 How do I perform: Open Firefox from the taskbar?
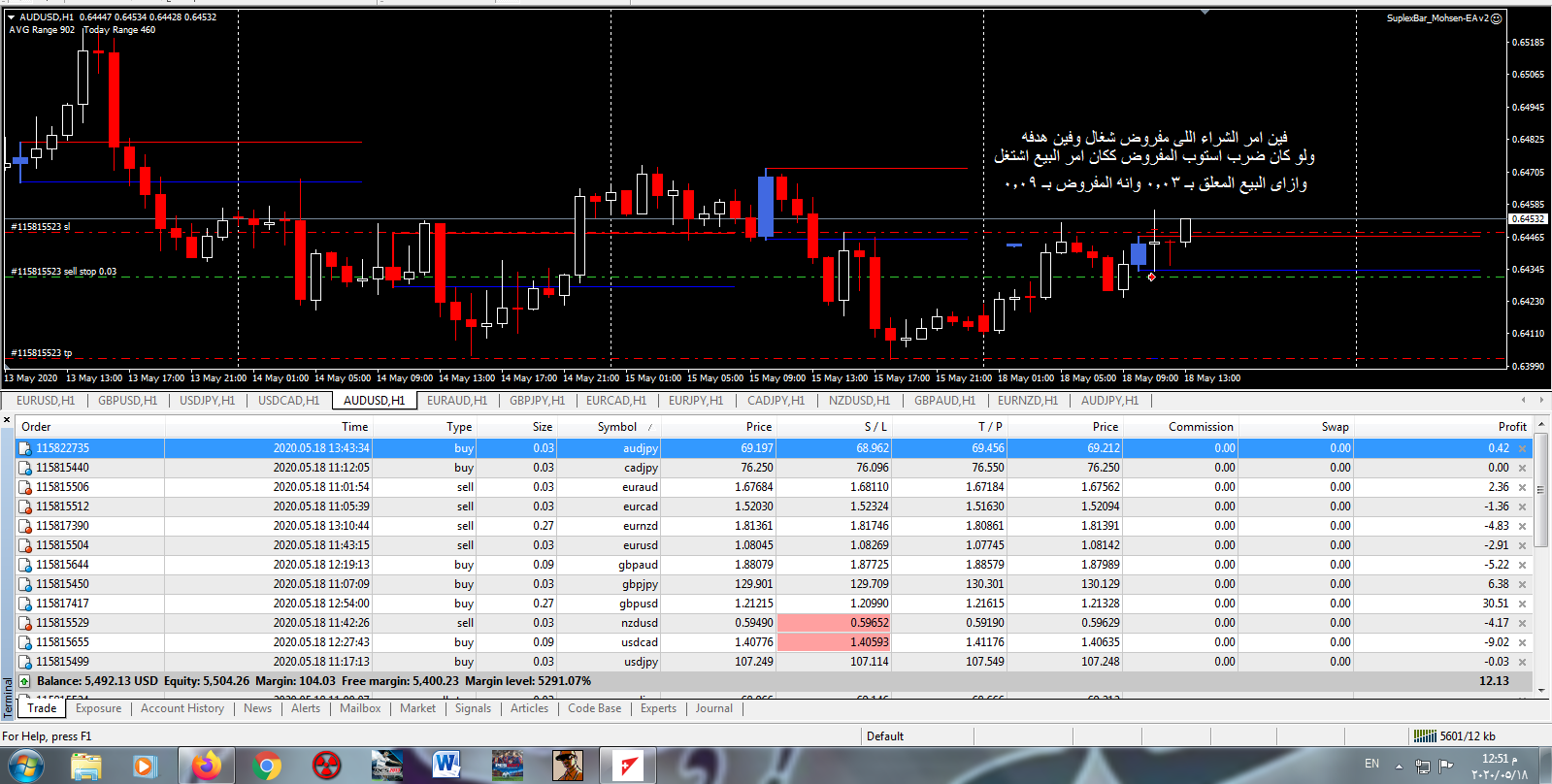tap(207, 766)
